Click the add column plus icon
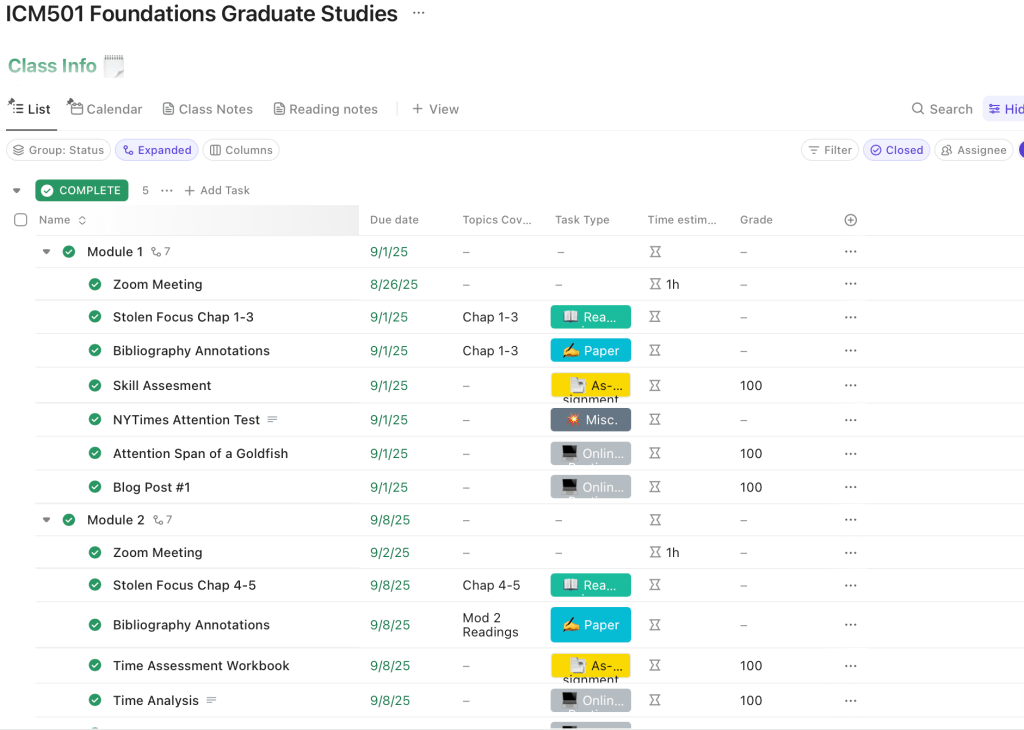1024x730 pixels. [850, 220]
